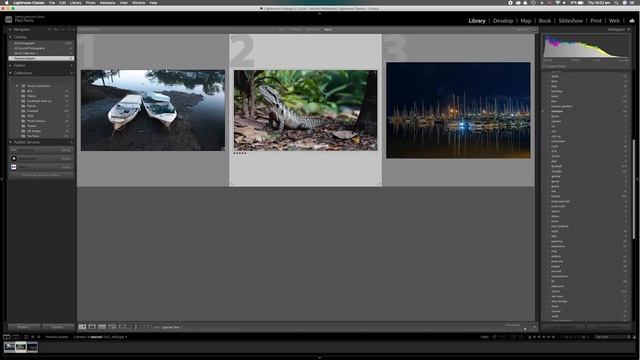Open the Book module
The width and height of the screenshot is (640, 360).
(x=545, y=20)
